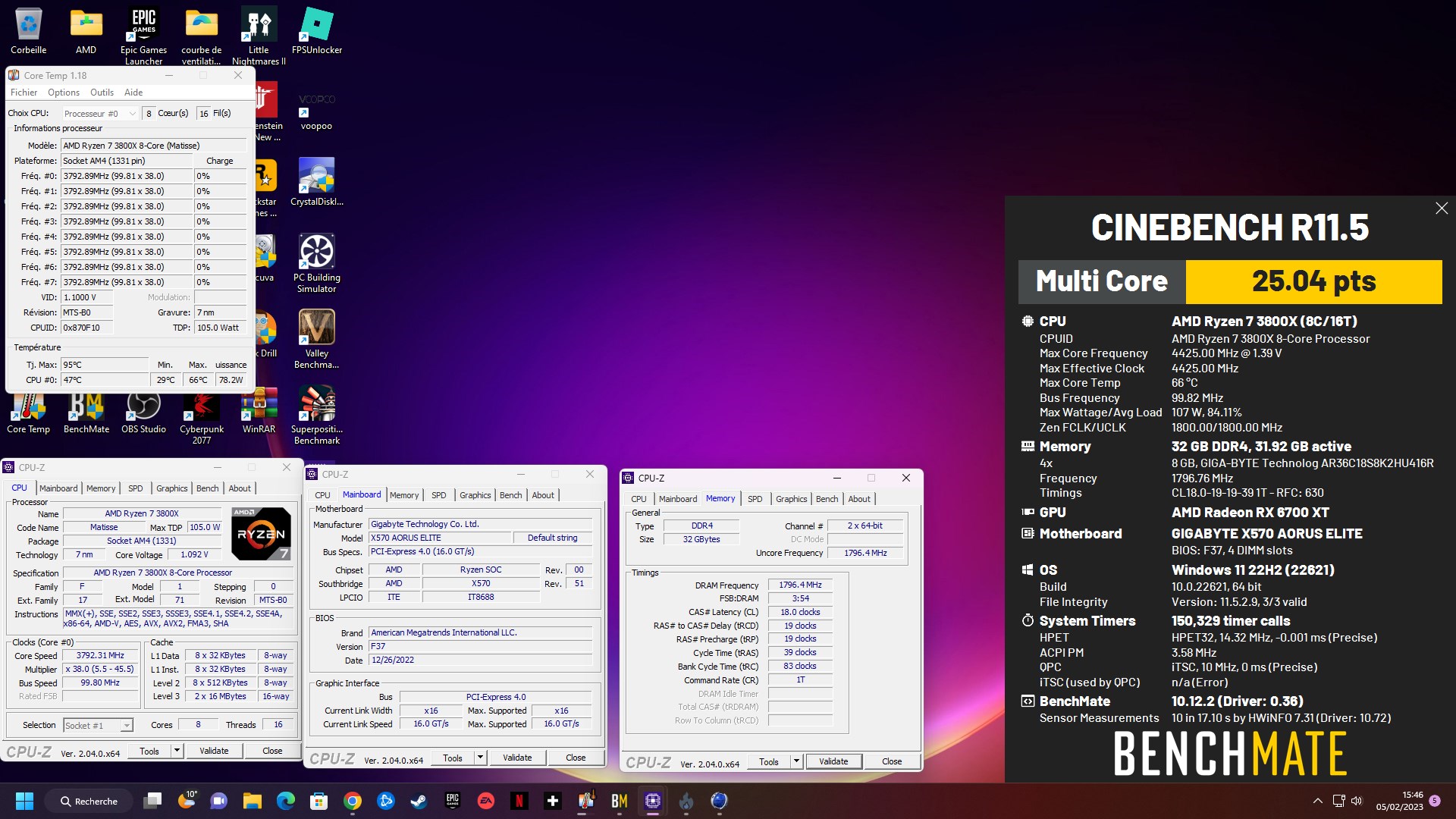Open the Choix CPU processor dropdown
The image size is (1456, 819).
pos(100,114)
